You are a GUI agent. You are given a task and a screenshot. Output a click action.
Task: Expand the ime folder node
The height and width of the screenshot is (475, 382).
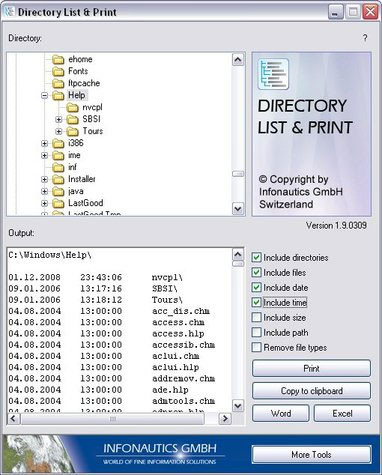click(44, 156)
